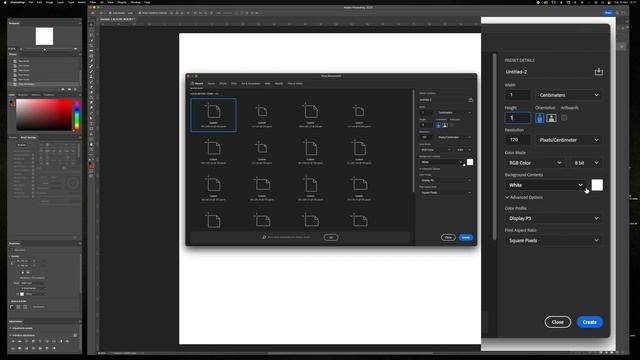Screen dimensions: 640x360
Task: Click the Navigator zoom slider
Action: click(48, 49)
